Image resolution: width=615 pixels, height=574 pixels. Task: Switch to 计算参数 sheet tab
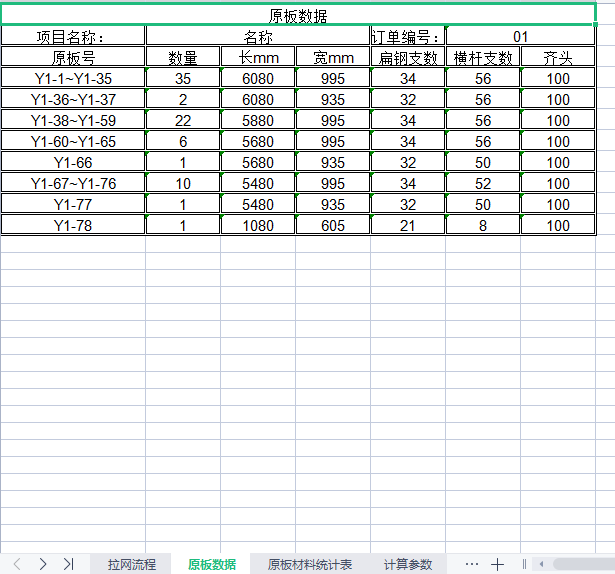pyautogui.click(x=408, y=564)
